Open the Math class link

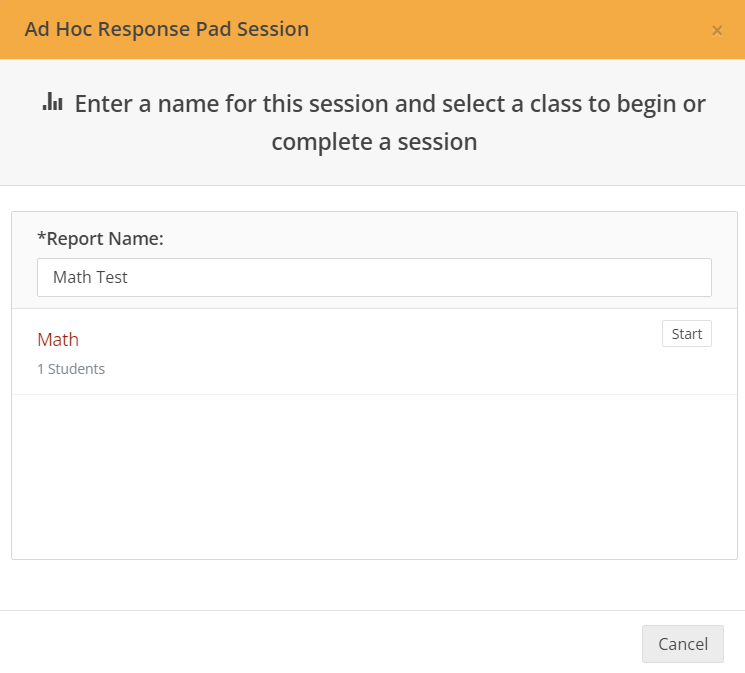pos(58,340)
